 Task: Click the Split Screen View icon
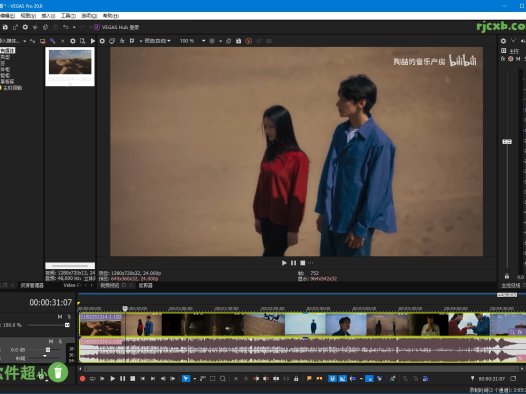click(132, 41)
